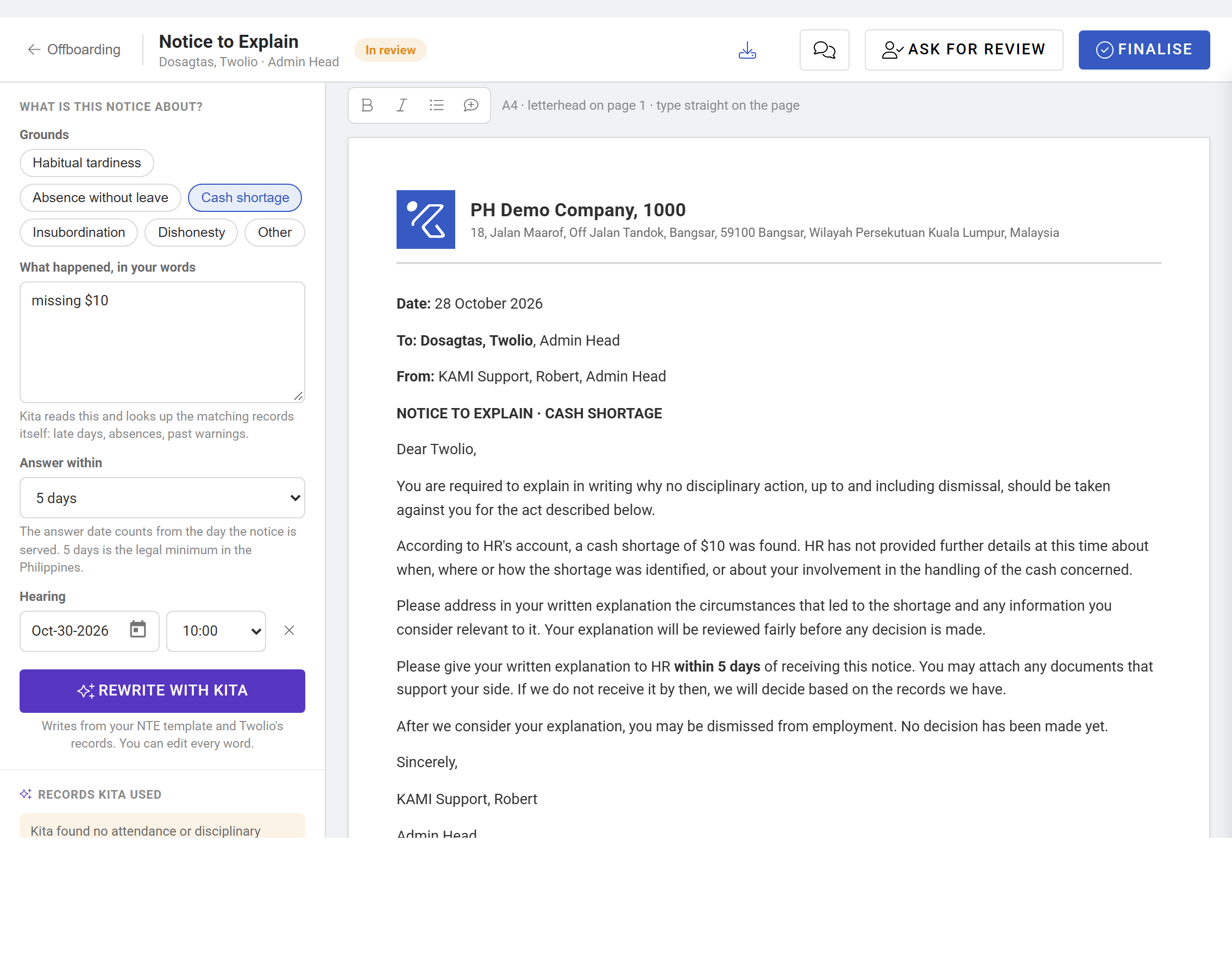Click the Records Kita Used heading
The image size is (1232, 978).
tap(99, 794)
